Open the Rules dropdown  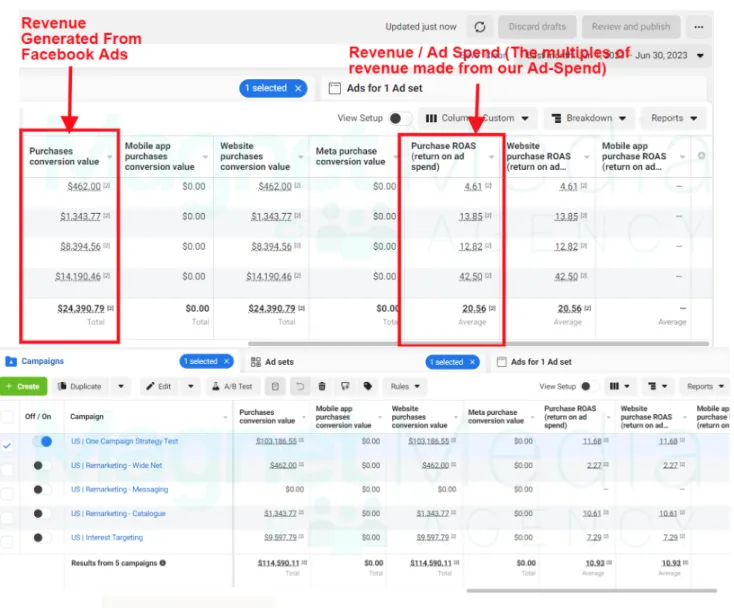coord(405,386)
